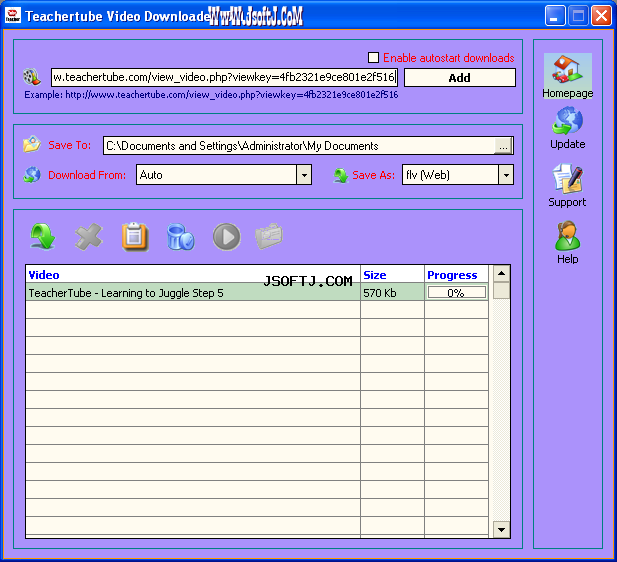The width and height of the screenshot is (617, 562).
Task: Close the Teachertube Video Downloader window
Action: point(602,16)
